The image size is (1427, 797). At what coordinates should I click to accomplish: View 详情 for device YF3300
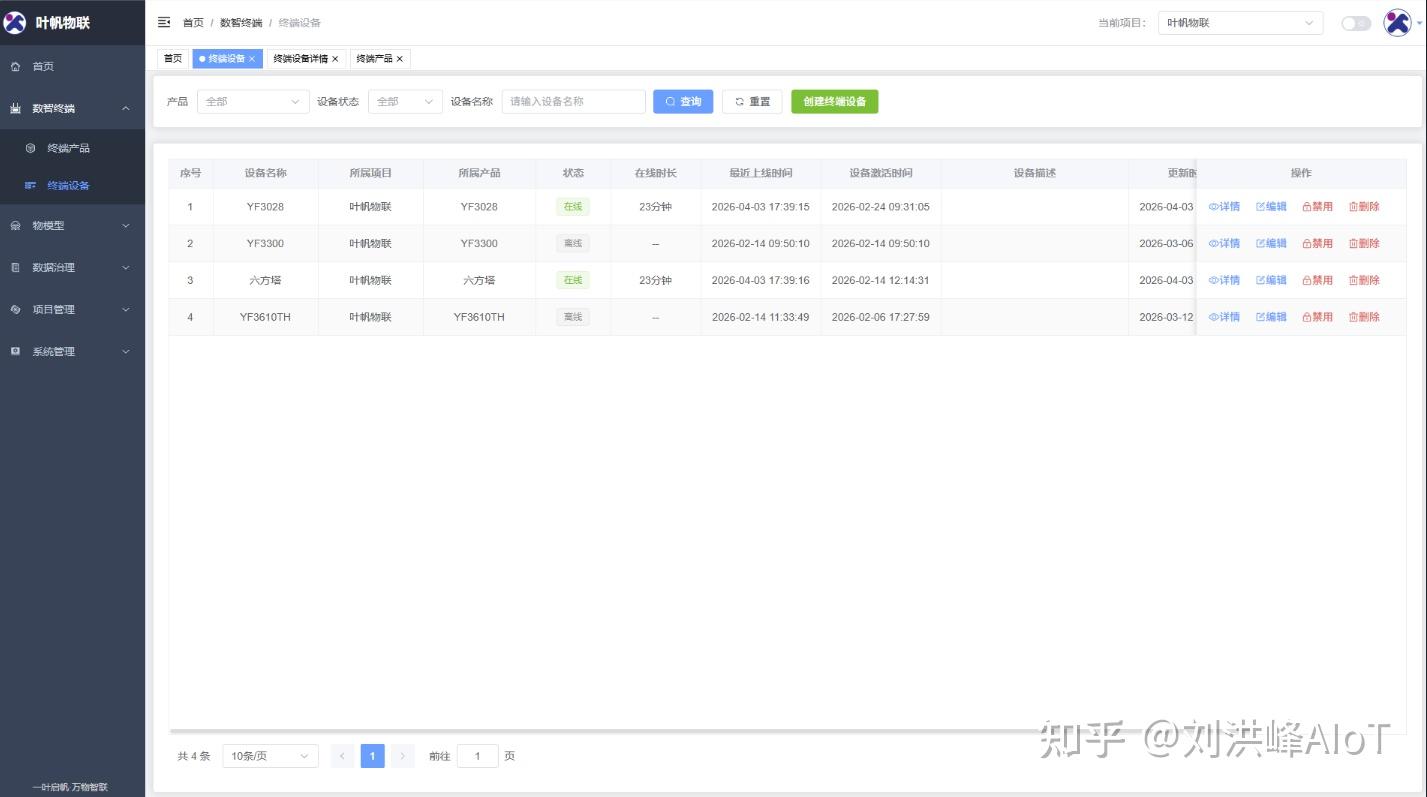(x=1224, y=244)
